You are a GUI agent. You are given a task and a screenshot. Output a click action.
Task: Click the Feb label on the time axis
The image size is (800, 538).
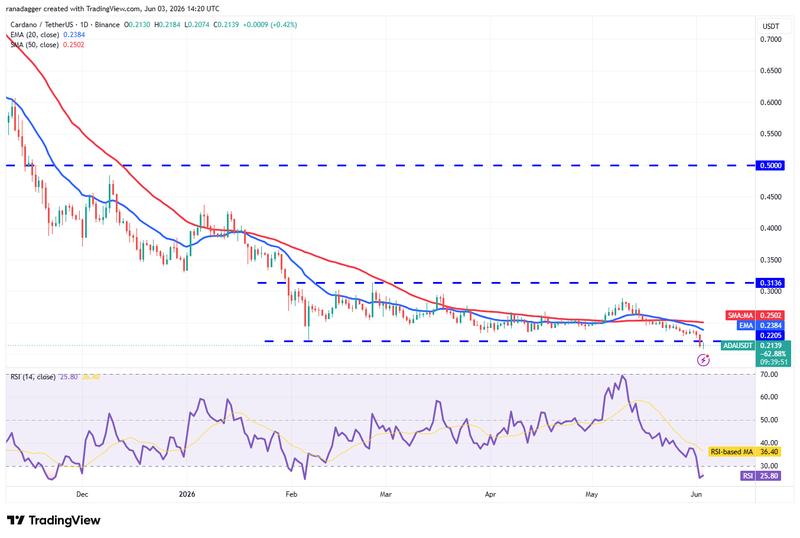click(291, 494)
